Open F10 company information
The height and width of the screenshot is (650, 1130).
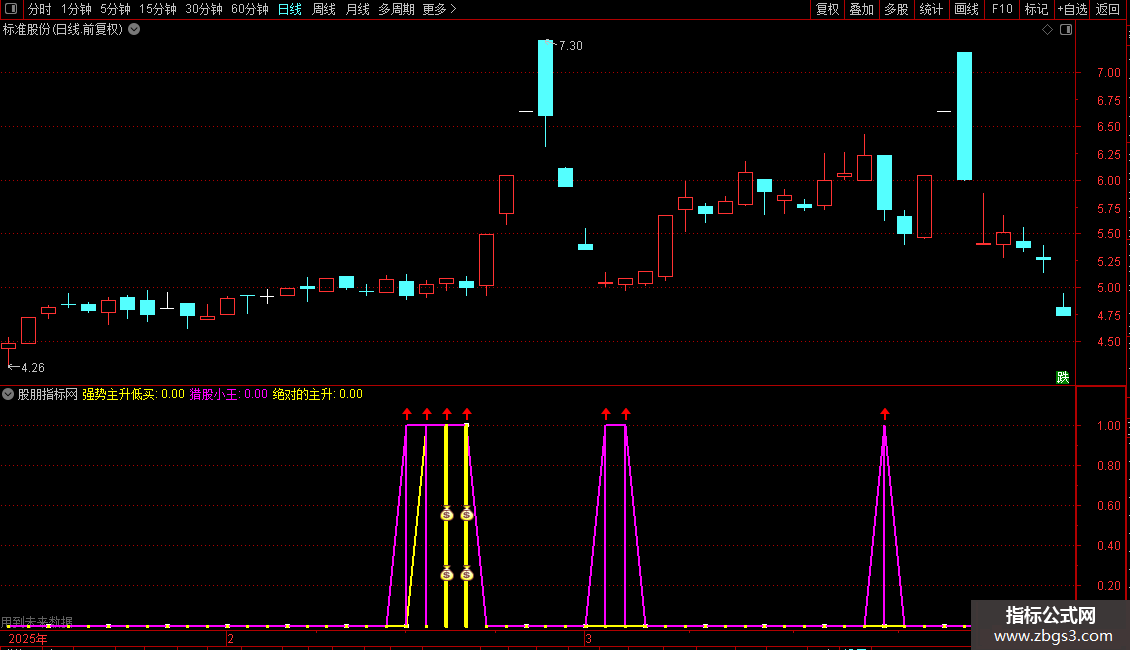pyautogui.click(x=1002, y=9)
